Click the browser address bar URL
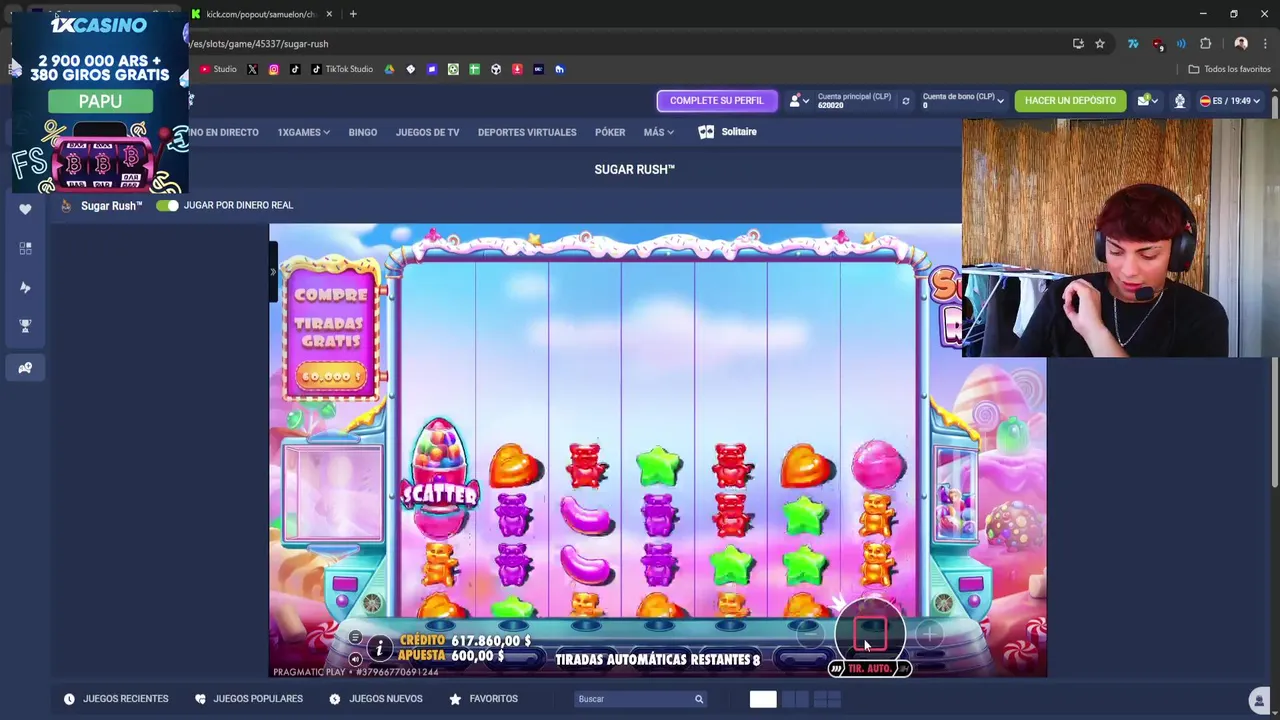This screenshot has width=1280, height=720. tap(260, 44)
